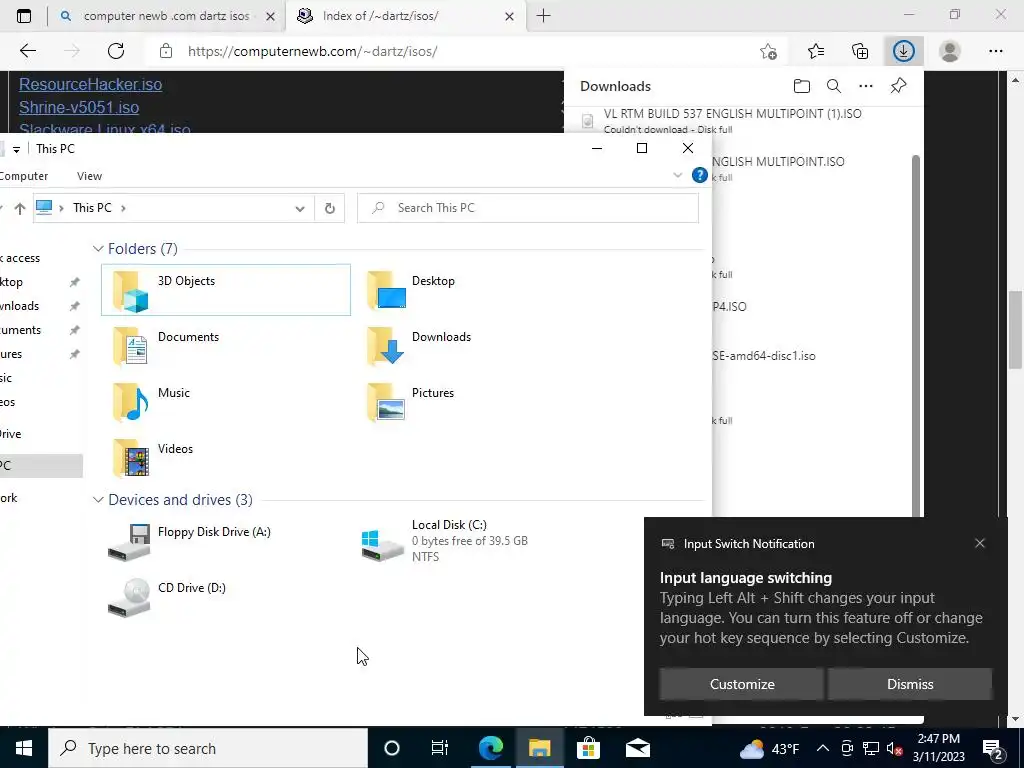Open downloads folder from Downloads panel

[x=802, y=86]
